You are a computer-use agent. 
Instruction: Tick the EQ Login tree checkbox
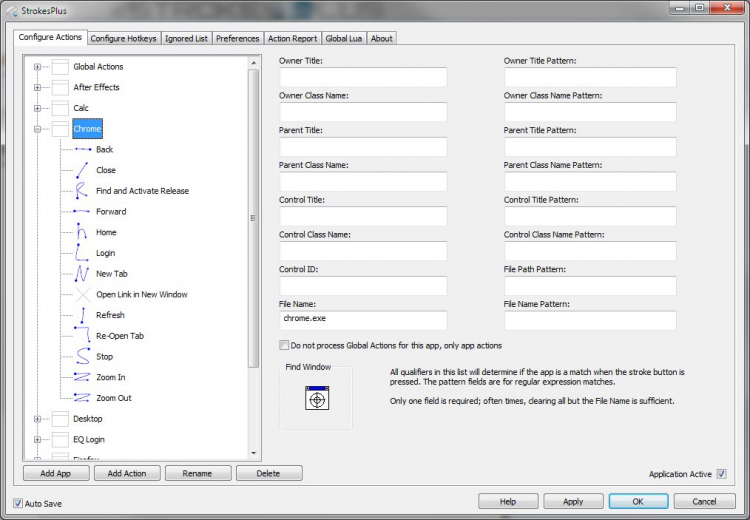[x=60, y=439]
